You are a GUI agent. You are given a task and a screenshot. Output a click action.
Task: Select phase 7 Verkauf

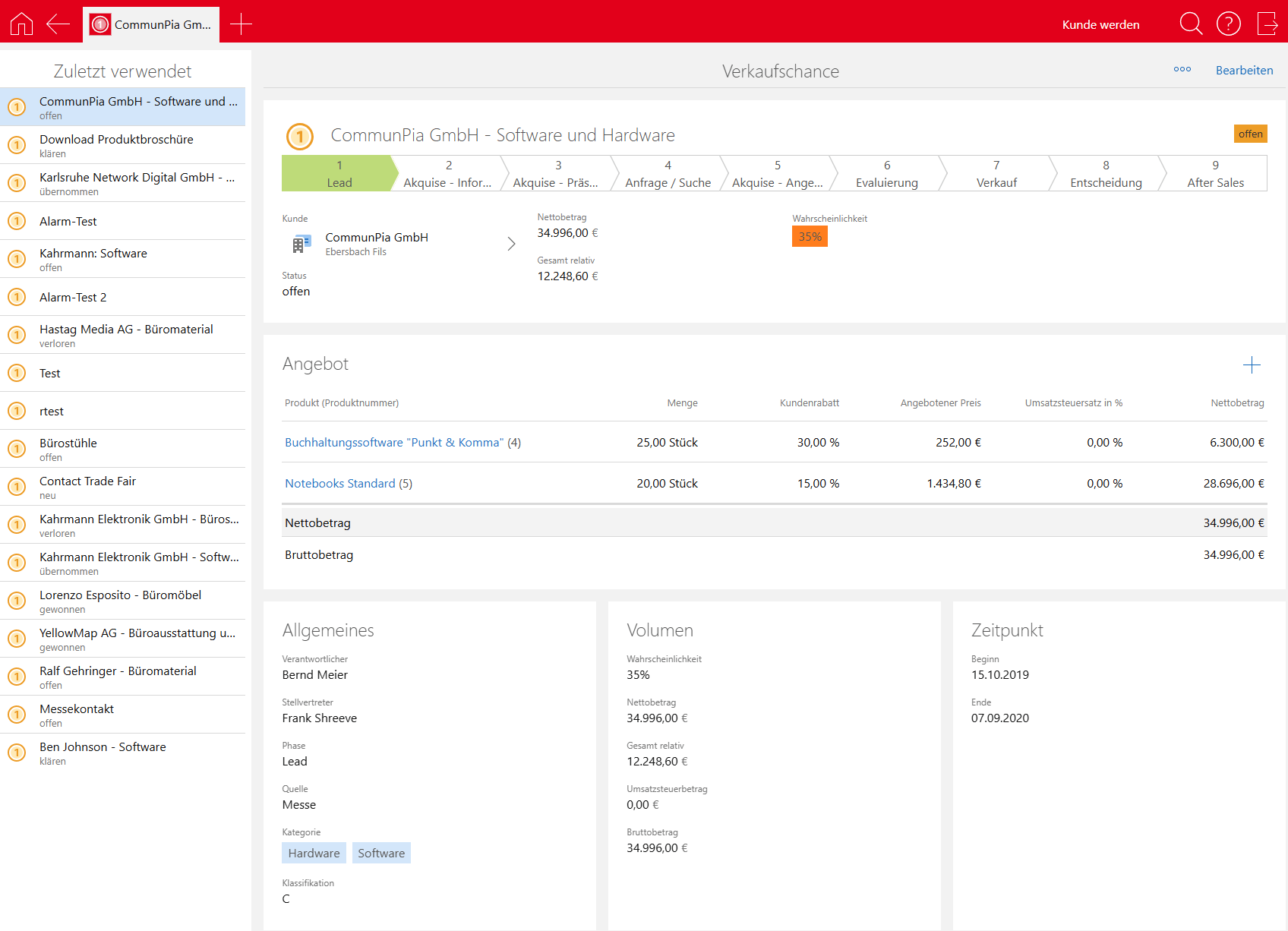[x=996, y=174]
